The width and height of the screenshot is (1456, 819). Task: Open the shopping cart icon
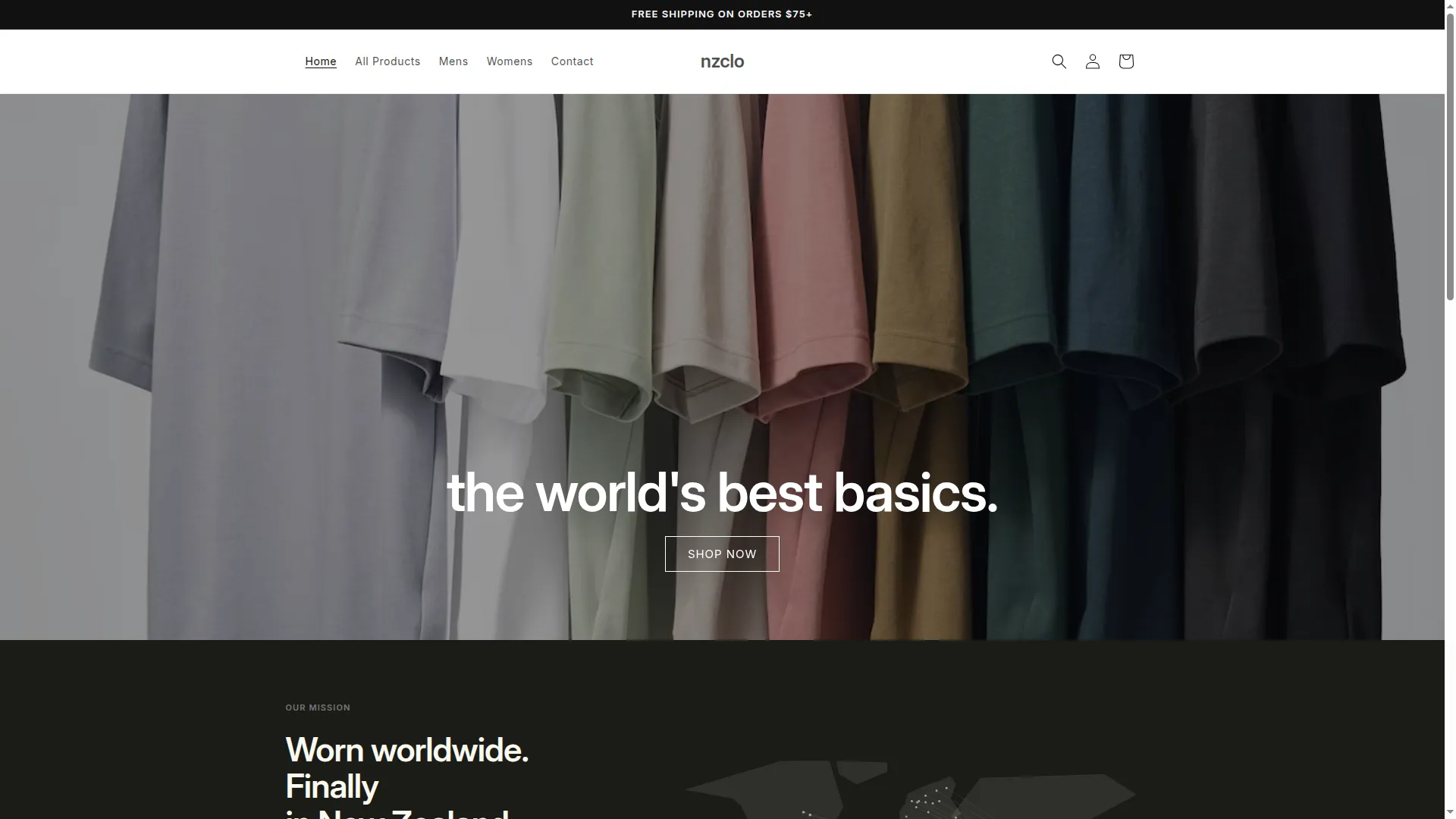1125,61
